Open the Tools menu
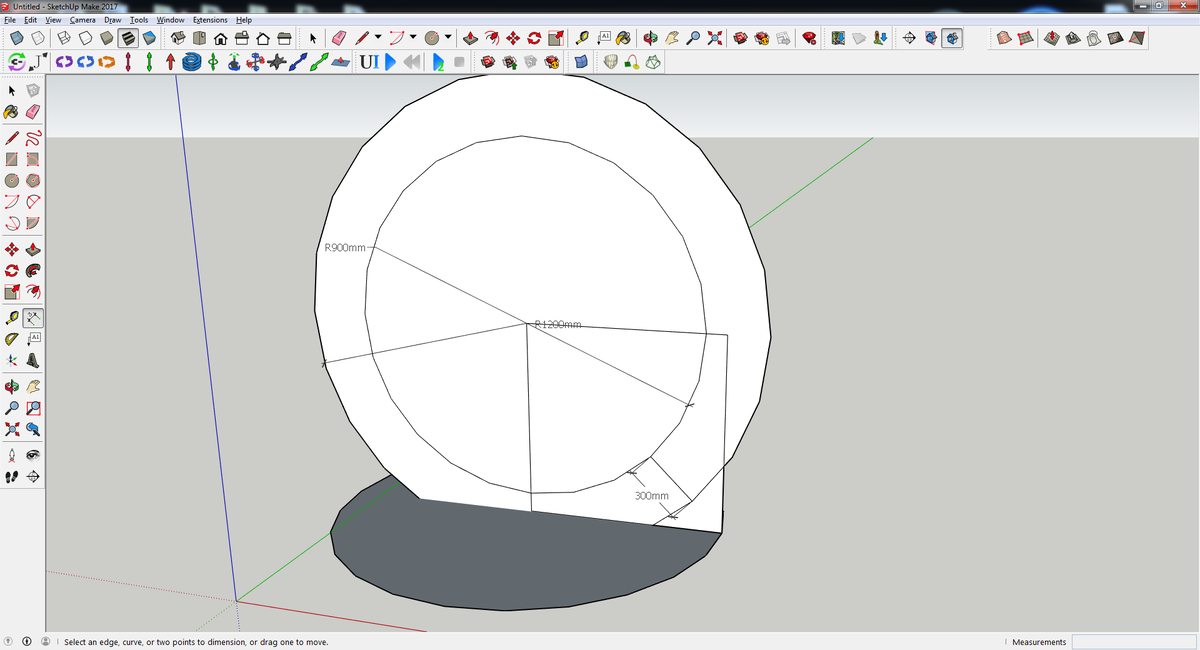Screen dimensions: 1200x650 coord(139,20)
